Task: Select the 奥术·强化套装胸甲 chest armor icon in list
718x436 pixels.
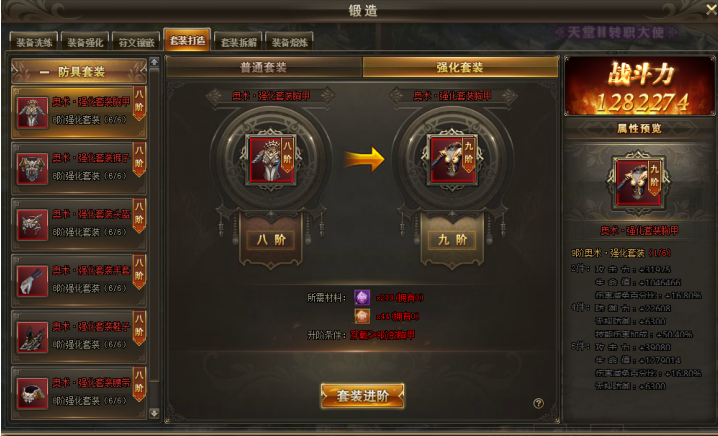Action: pyautogui.click(x=32, y=112)
